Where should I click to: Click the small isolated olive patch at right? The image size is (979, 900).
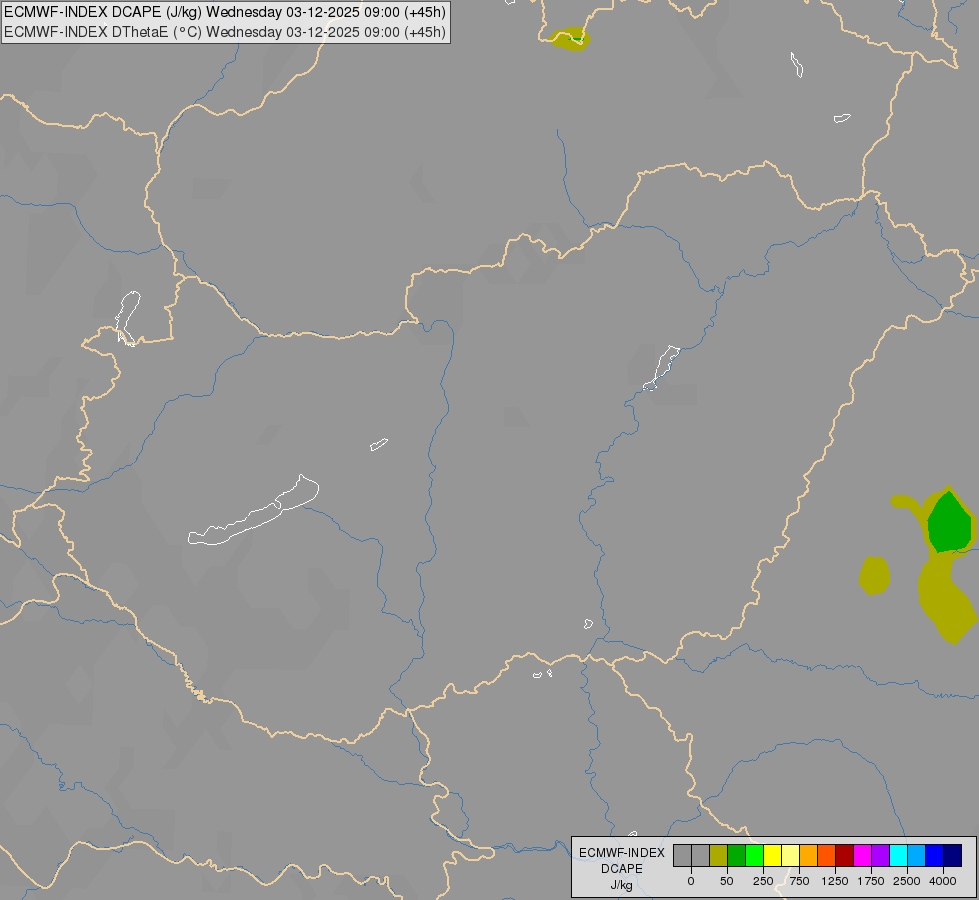pos(874,575)
